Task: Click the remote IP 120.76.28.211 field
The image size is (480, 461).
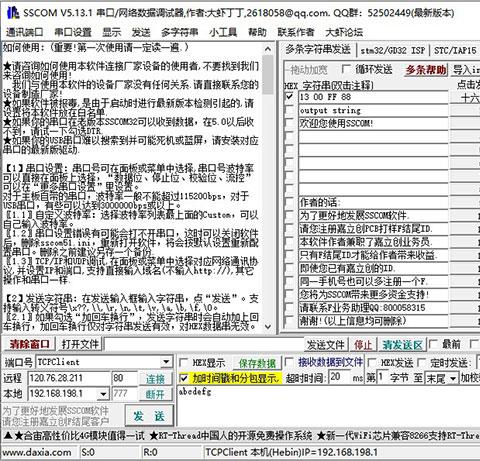Action: point(69,378)
